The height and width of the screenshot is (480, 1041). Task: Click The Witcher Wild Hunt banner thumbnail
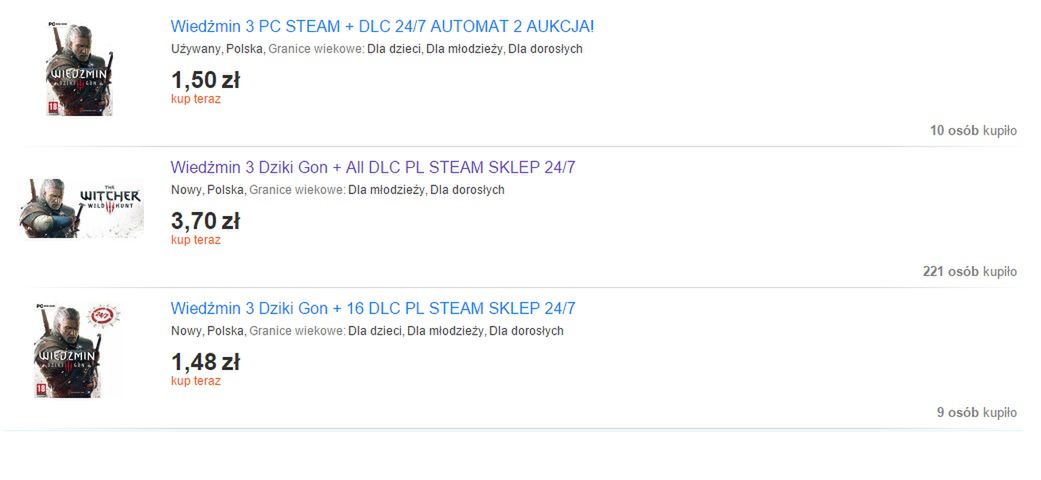click(x=82, y=208)
